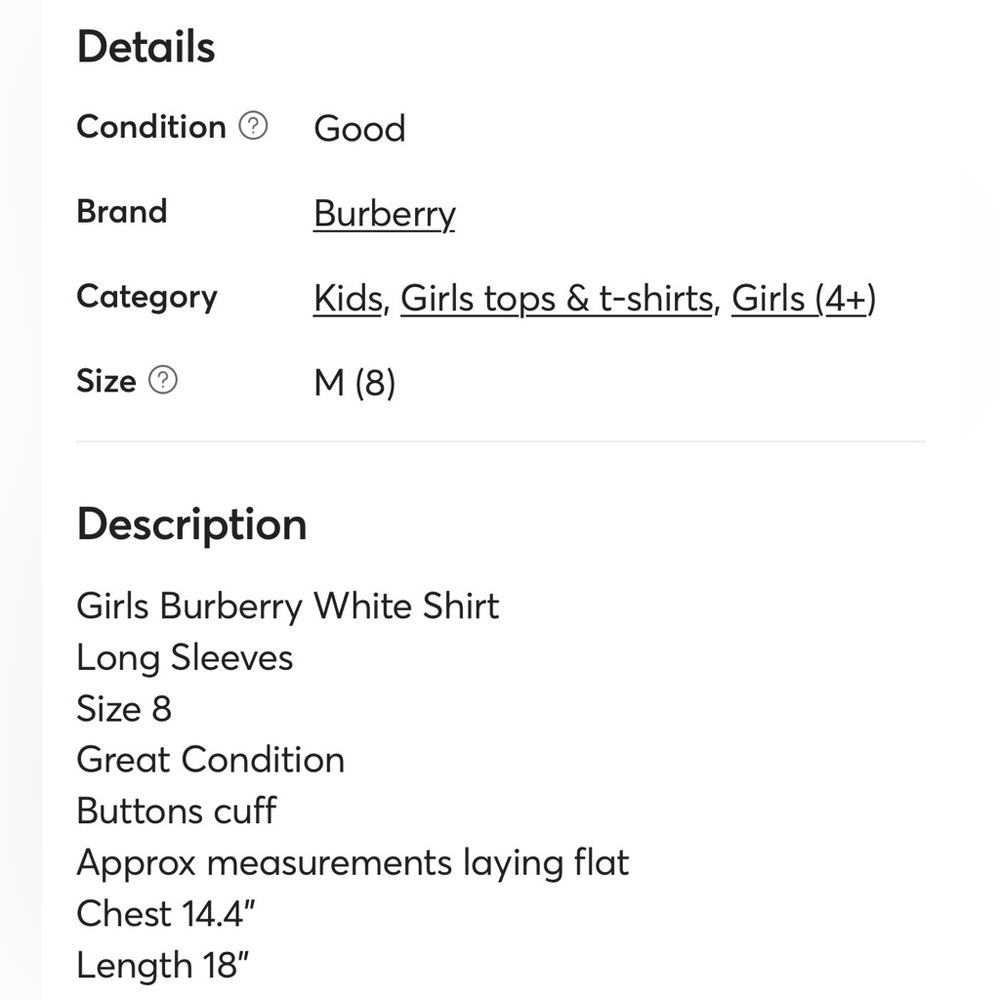
Task: Click the Details section heading
Action: point(146,47)
